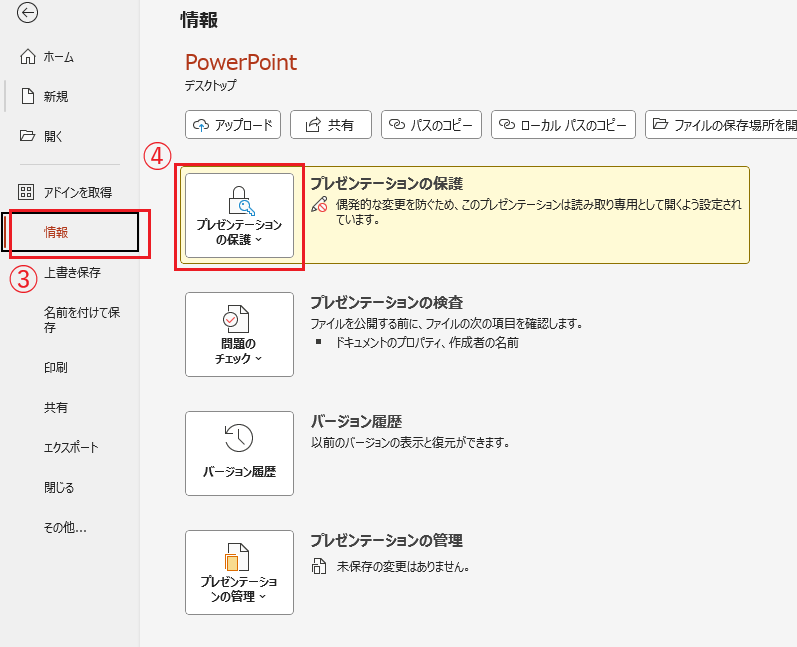The height and width of the screenshot is (647, 797).
Task: Open その他... in the sidebar
Action: coord(65,528)
